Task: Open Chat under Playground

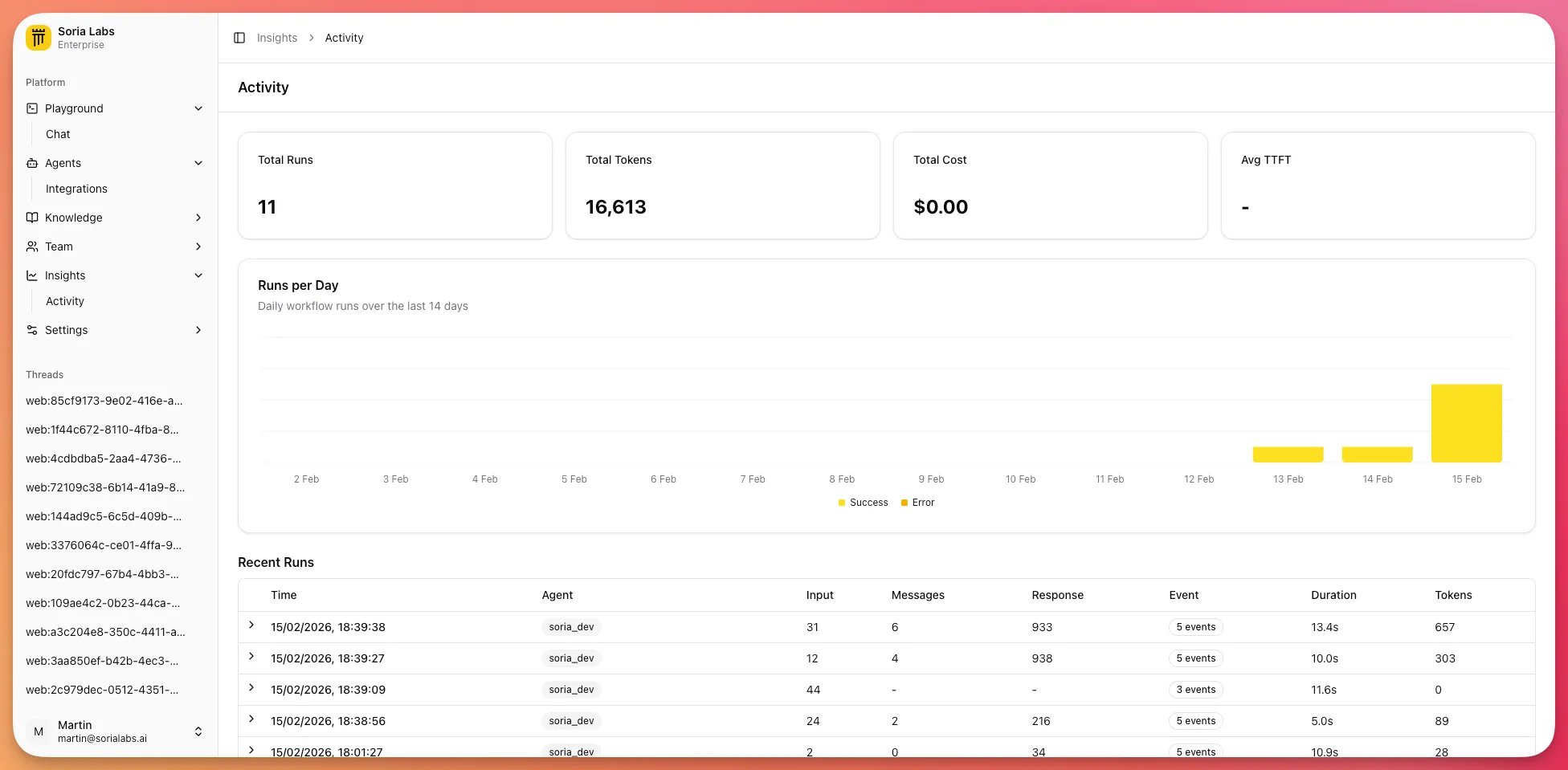Action: (x=58, y=134)
